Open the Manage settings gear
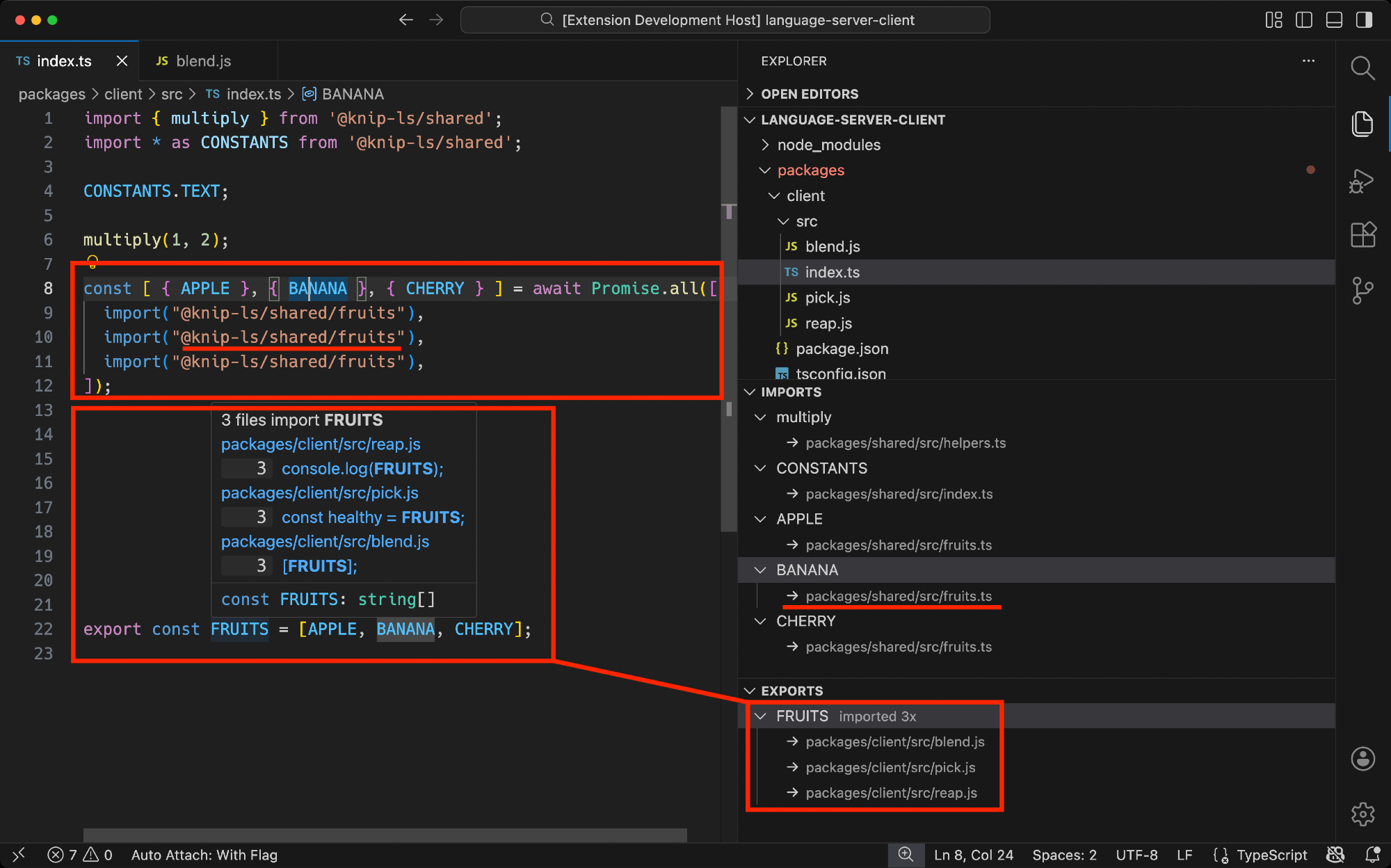Image resolution: width=1391 pixels, height=868 pixels. (x=1362, y=814)
